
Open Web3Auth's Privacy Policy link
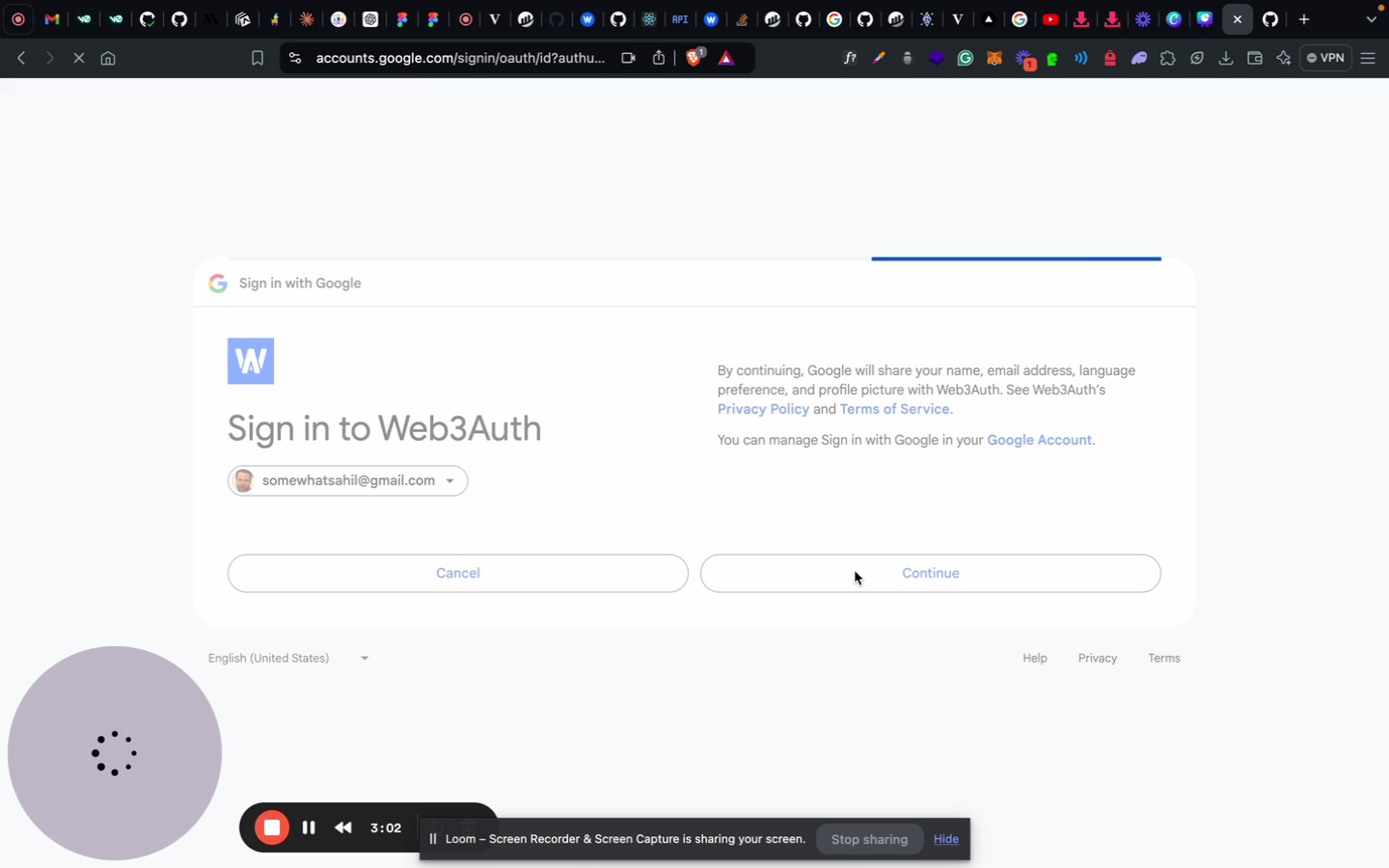(763, 409)
